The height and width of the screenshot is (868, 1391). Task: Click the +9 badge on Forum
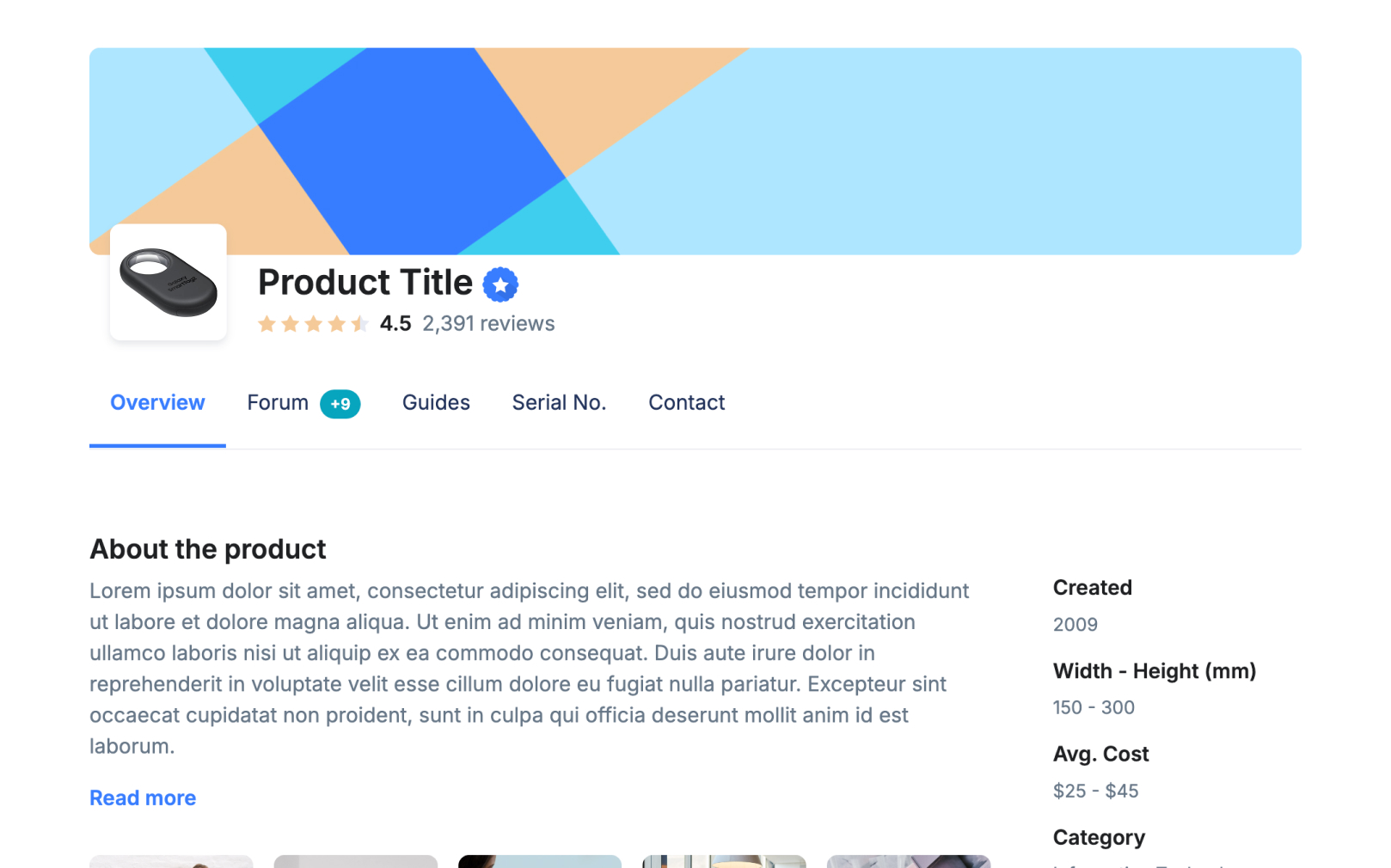point(340,404)
